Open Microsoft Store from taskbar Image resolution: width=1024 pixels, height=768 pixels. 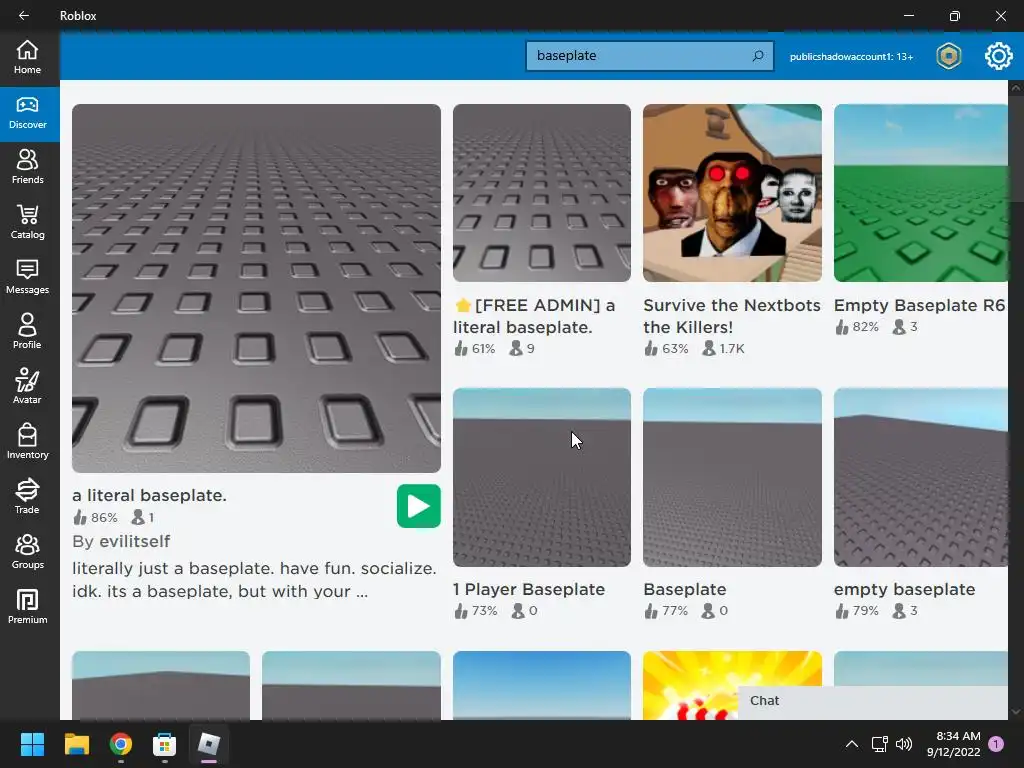click(x=165, y=744)
